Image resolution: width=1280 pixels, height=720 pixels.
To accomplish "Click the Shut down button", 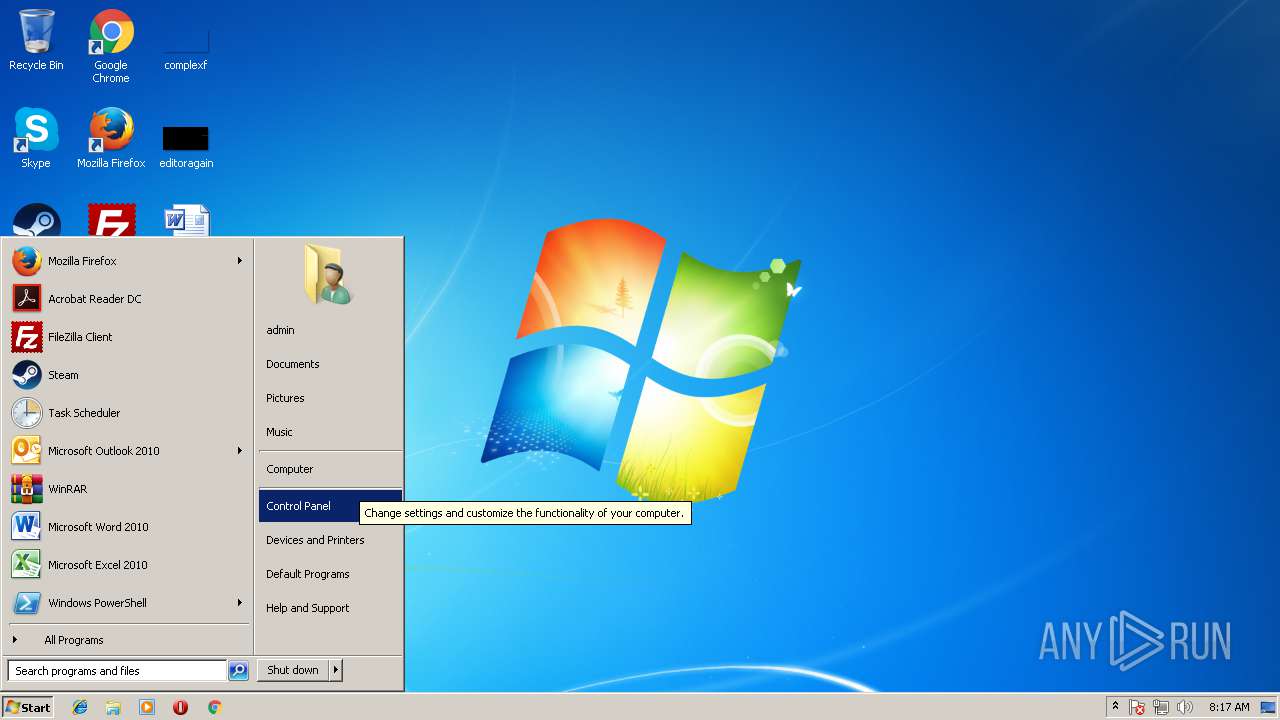I will coord(293,670).
